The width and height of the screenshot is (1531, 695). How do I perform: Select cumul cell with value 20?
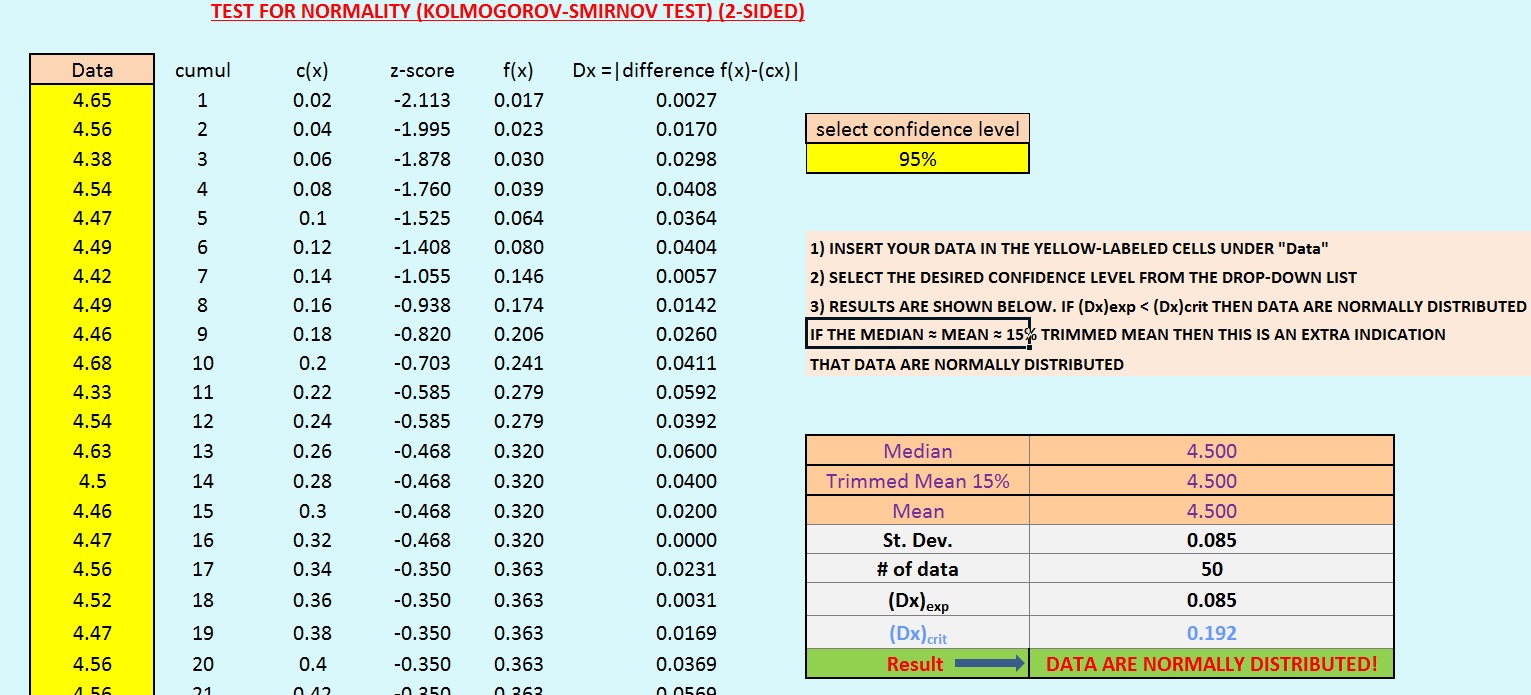point(203,664)
